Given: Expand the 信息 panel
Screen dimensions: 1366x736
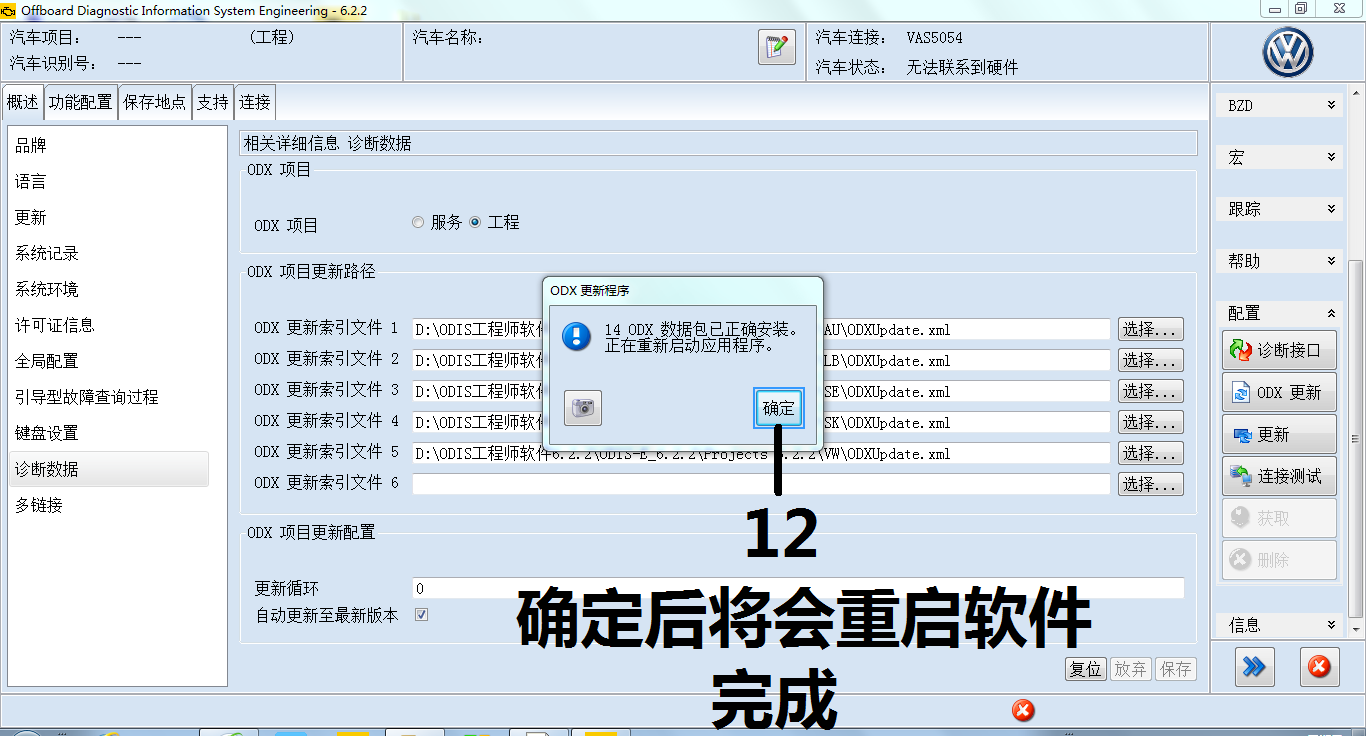Looking at the screenshot, I should pyautogui.click(x=1280, y=625).
